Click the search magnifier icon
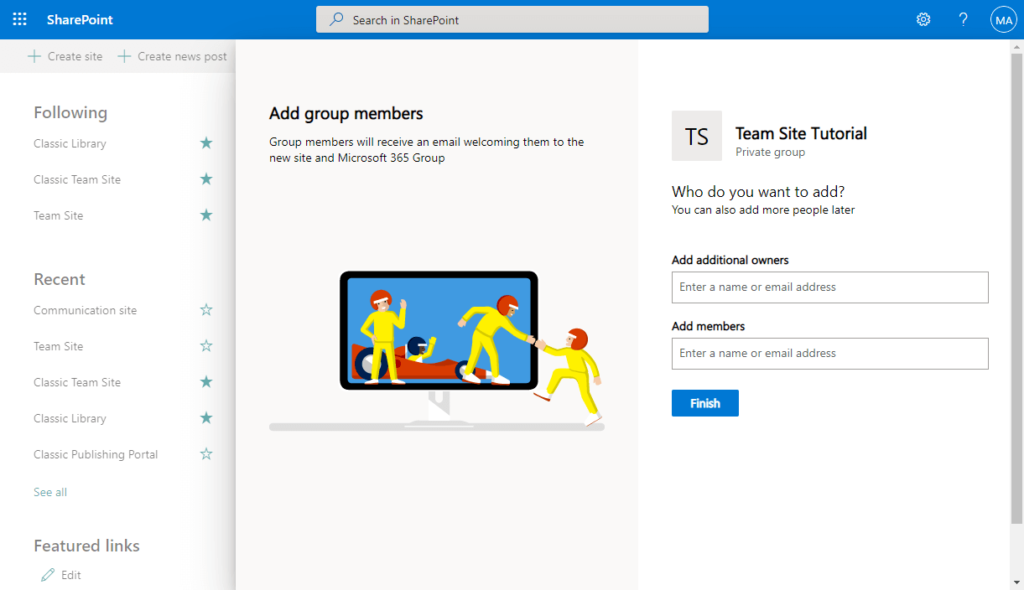The width and height of the screenshot is (1024, 590). click(x=336, y=20)
